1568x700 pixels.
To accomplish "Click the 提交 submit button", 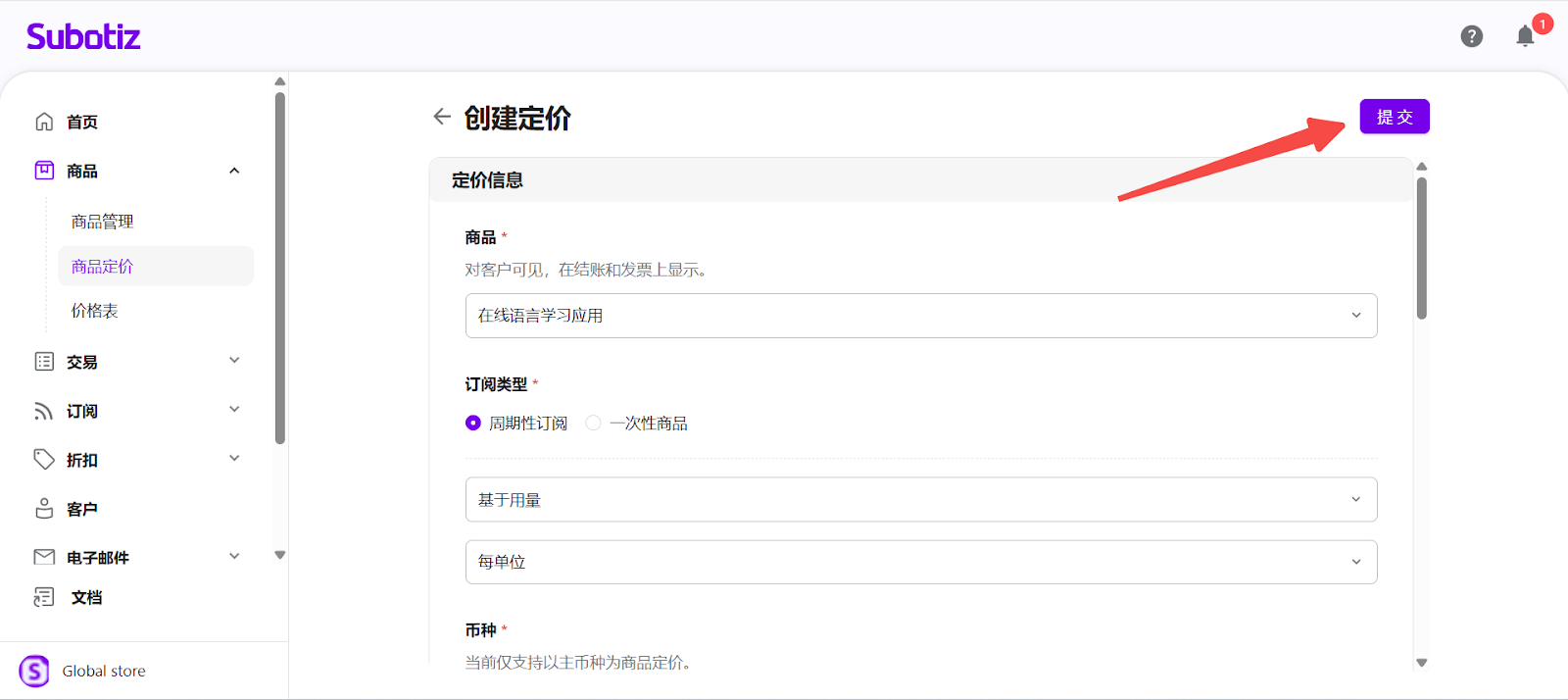I will [x=1394, y=117].
